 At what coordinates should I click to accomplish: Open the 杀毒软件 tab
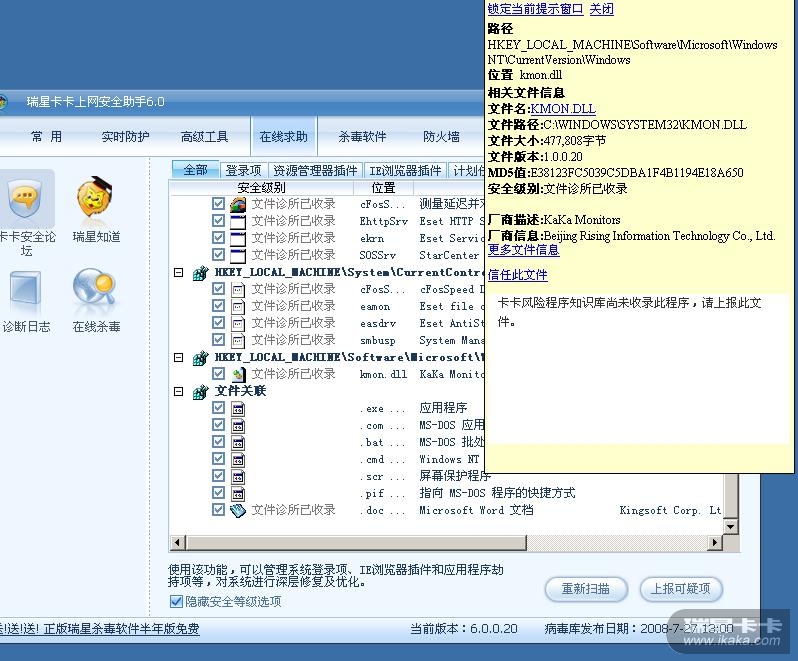click(x=362, y=136)
